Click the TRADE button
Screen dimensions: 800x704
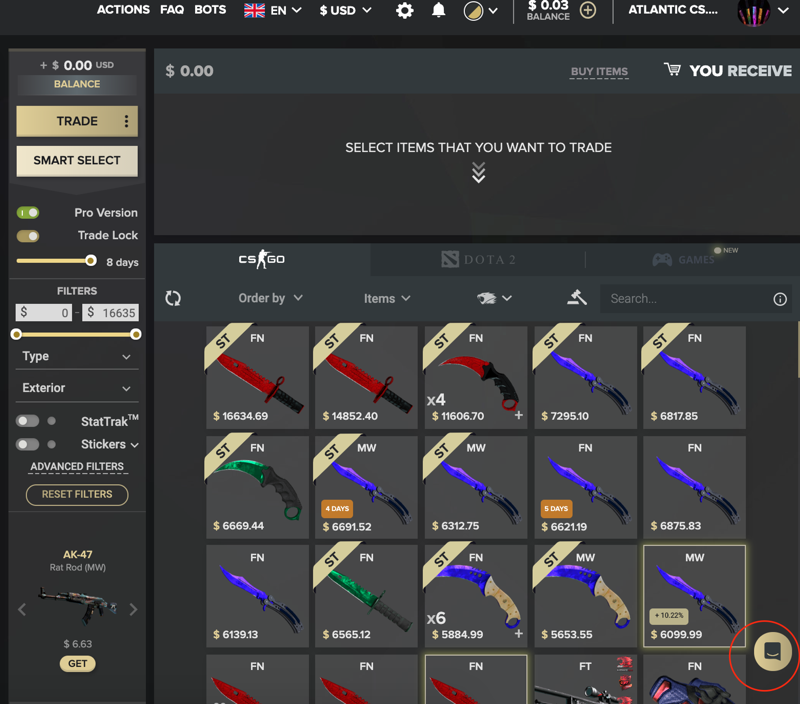coord(77,121)
